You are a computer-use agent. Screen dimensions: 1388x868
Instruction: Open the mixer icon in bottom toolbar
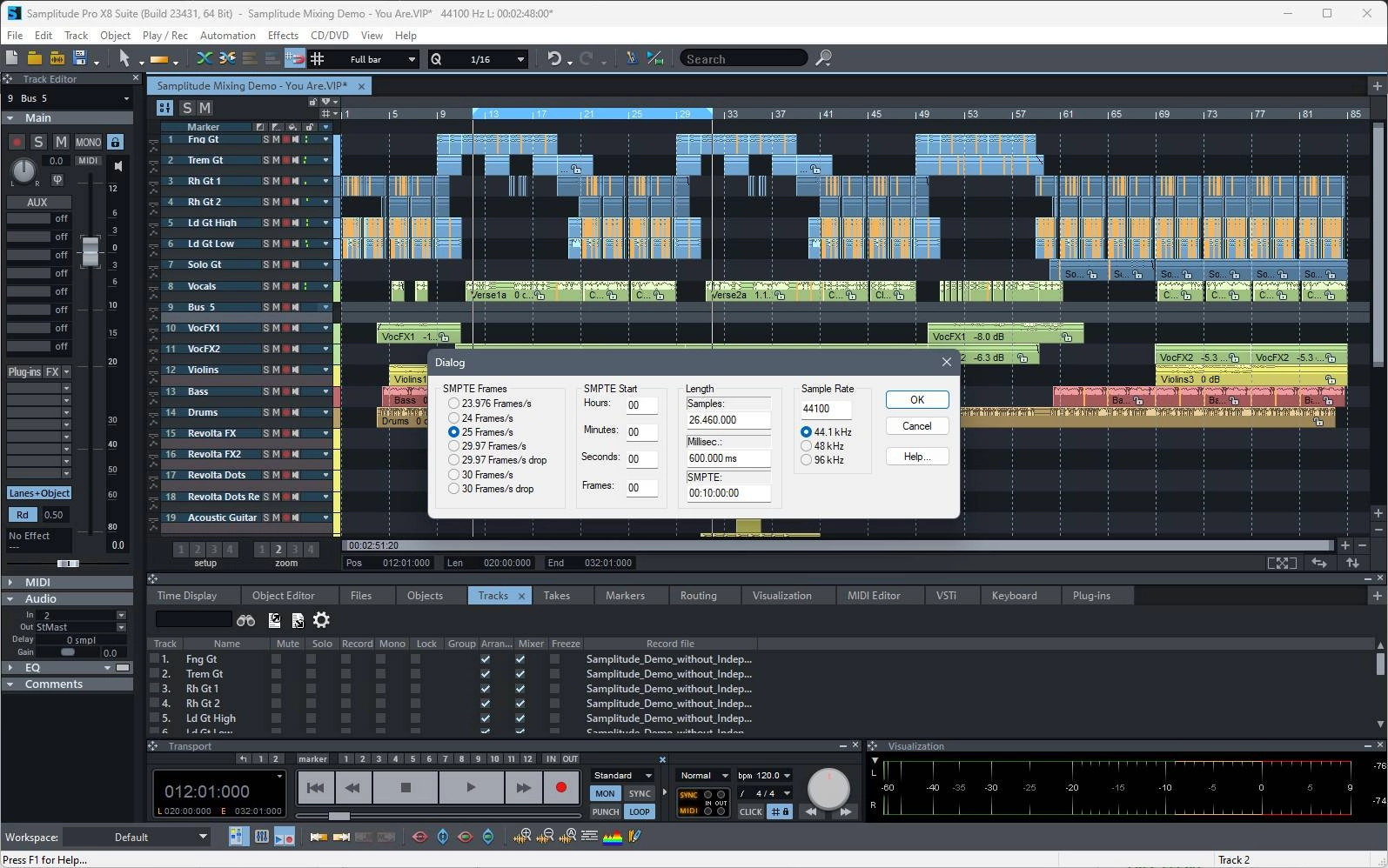[261, 837]
